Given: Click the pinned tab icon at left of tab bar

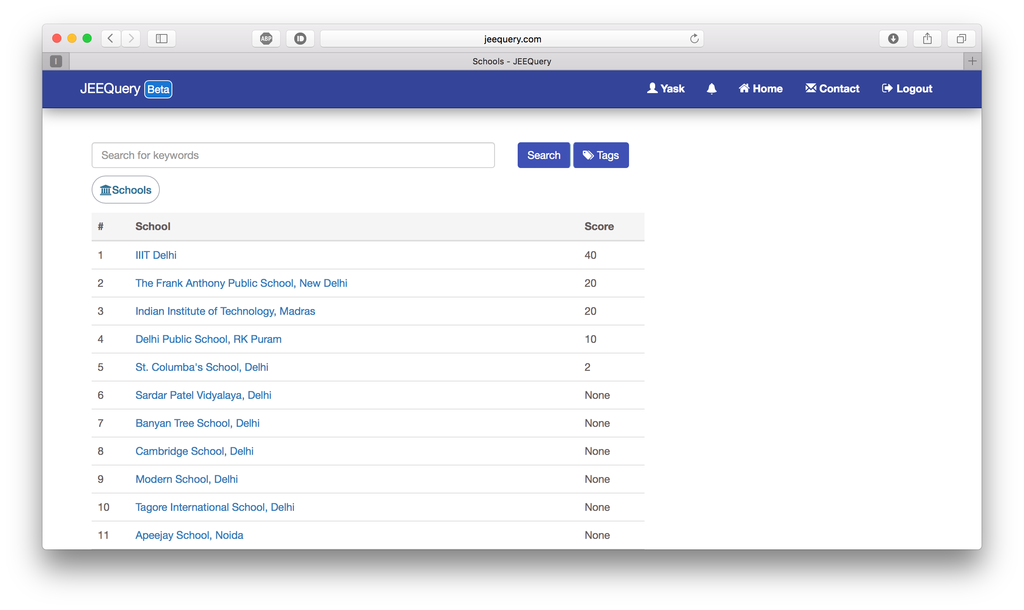Looking at the screenshot, I should coord(56,61).
